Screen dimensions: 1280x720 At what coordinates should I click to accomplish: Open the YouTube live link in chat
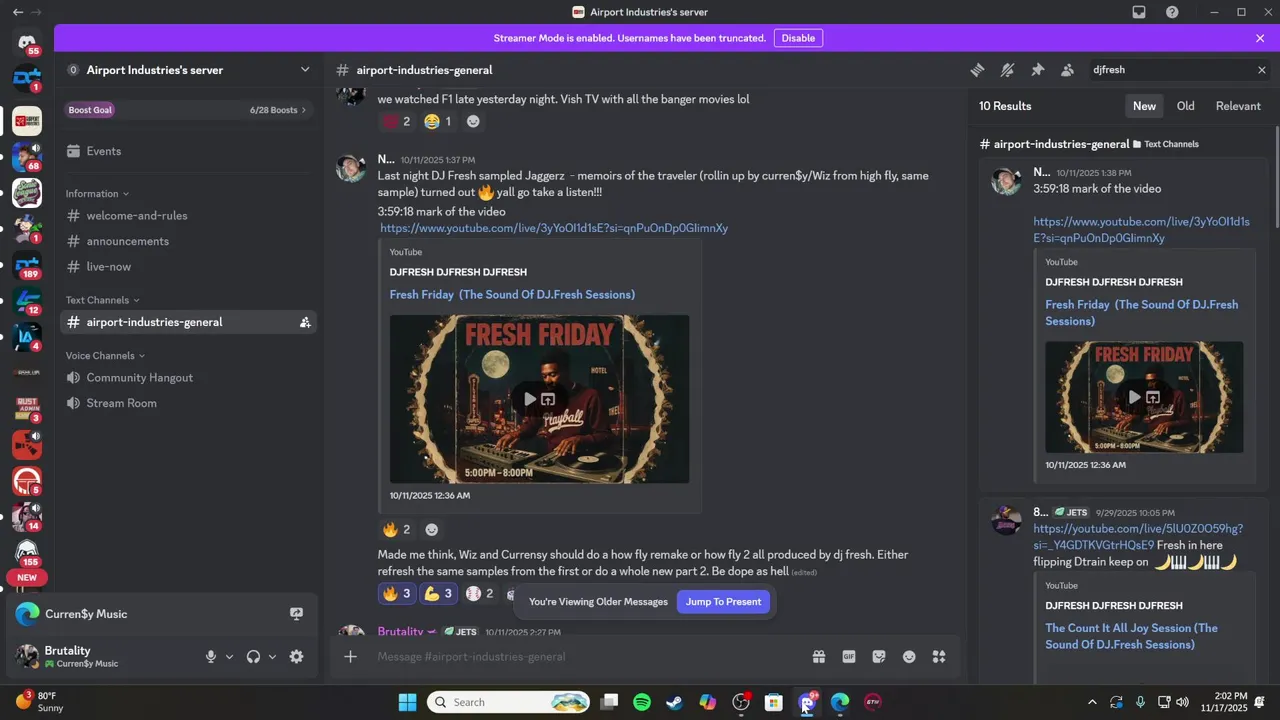pos(554,228)
